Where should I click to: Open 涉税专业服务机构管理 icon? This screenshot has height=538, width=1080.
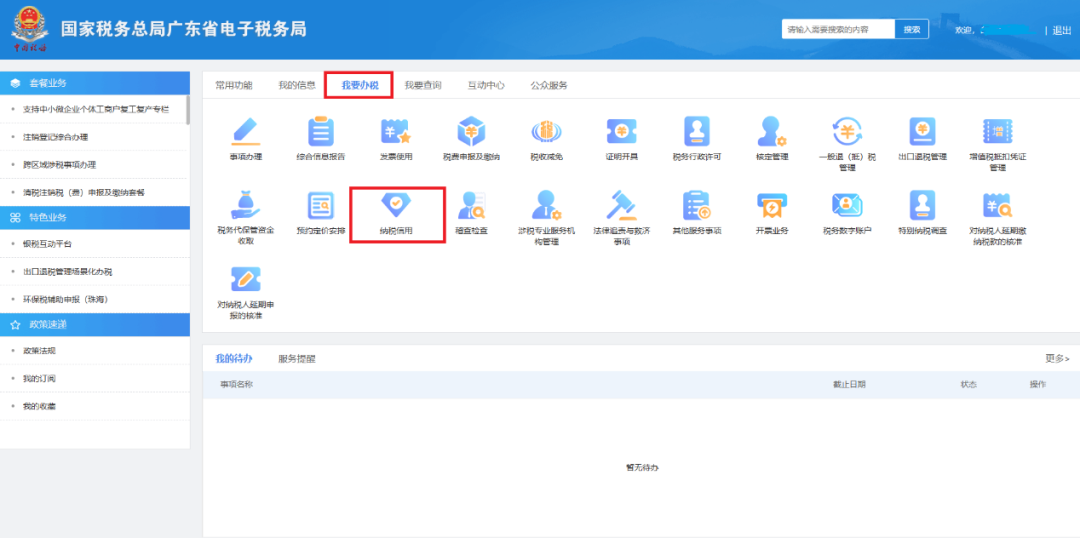click(x=547, y=205)
